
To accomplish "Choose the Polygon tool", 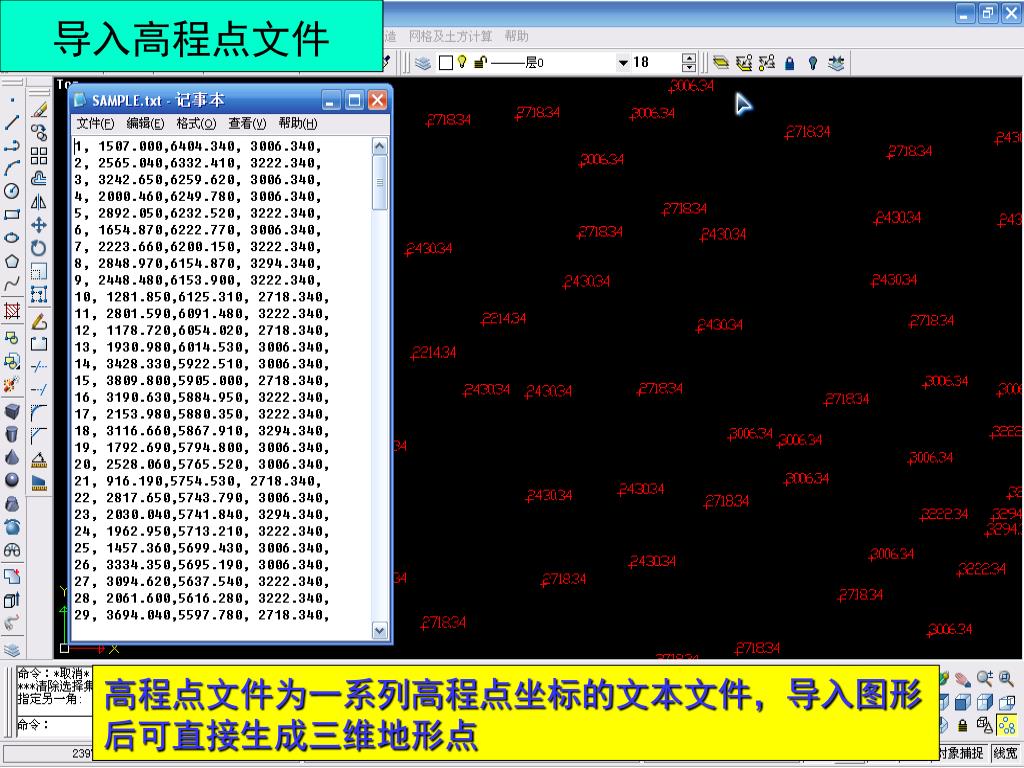I will click(12, 261).
